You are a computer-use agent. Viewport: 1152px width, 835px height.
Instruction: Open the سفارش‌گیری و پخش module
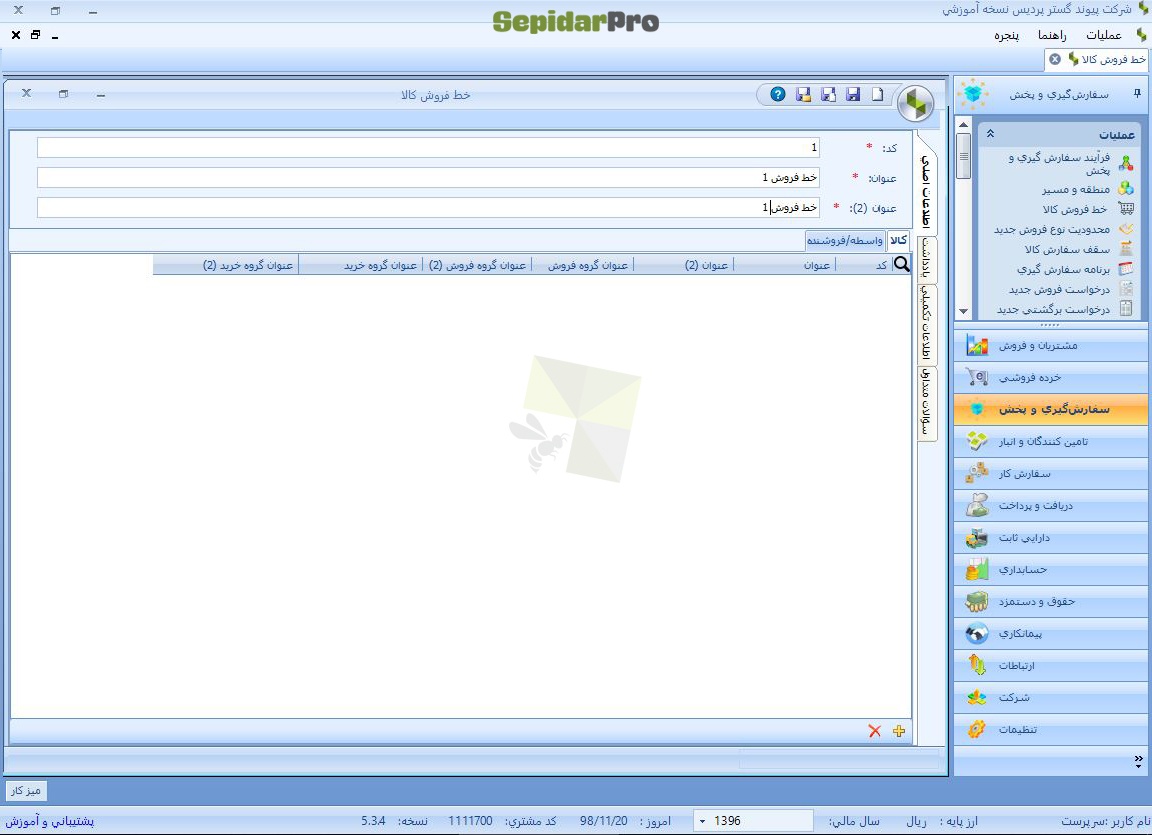(1051, 409)
